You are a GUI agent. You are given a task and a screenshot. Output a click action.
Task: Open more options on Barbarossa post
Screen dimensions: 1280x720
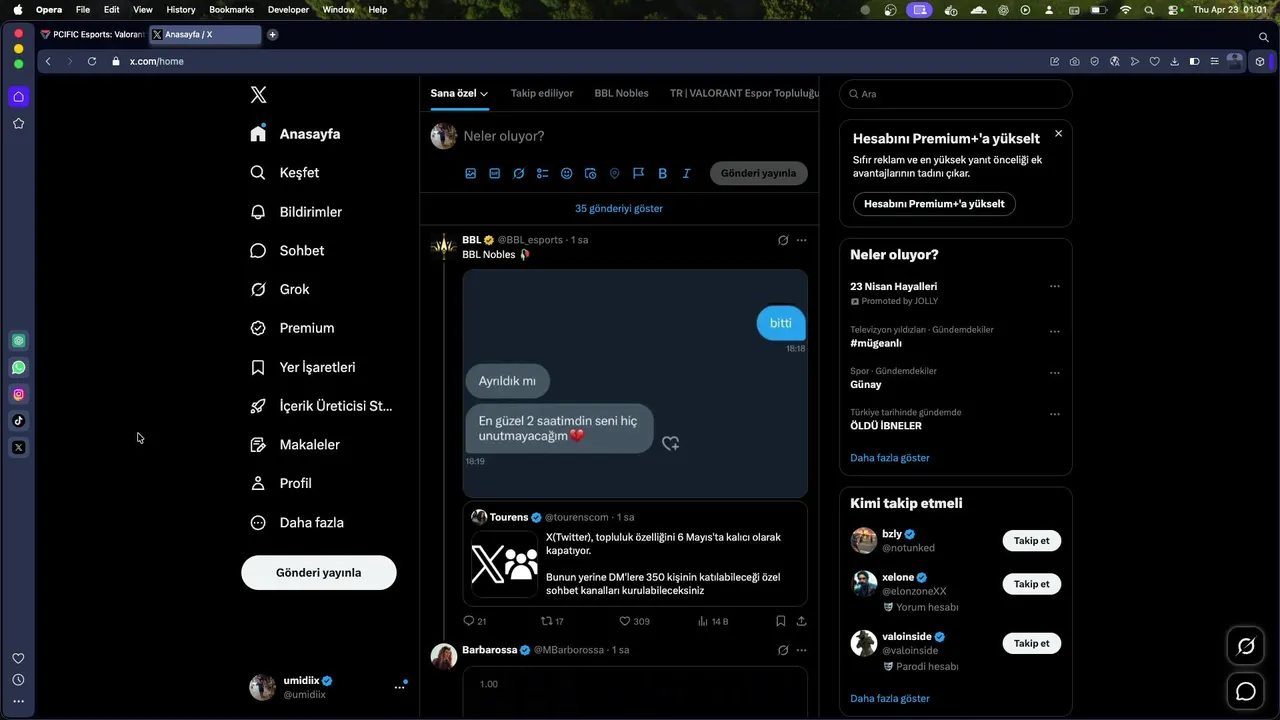(801, 650)
